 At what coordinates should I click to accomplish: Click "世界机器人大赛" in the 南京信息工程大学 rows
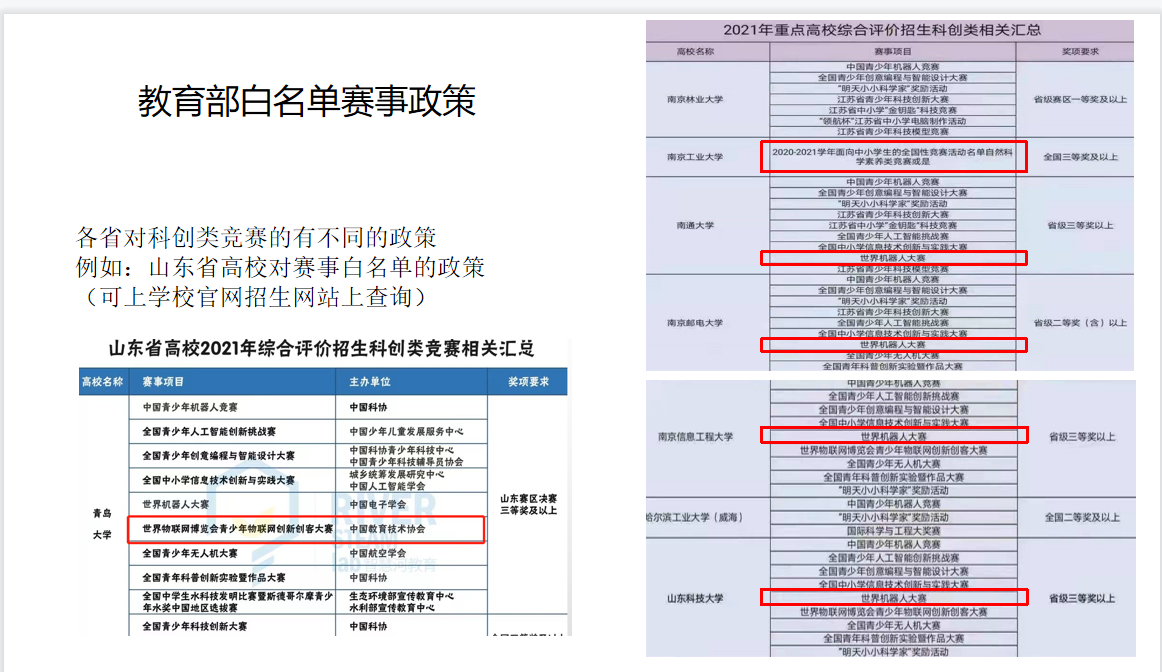pos(894,437)
